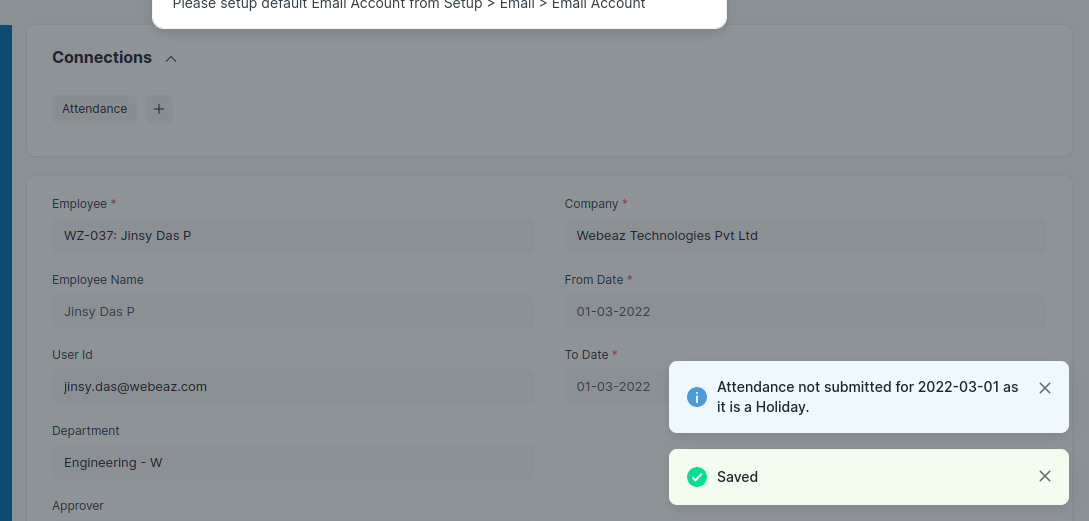Select the Employee field WZ-037
The width and height of the screenshot is (1089, 521).
pyautogui.click(x=293, y=236)
